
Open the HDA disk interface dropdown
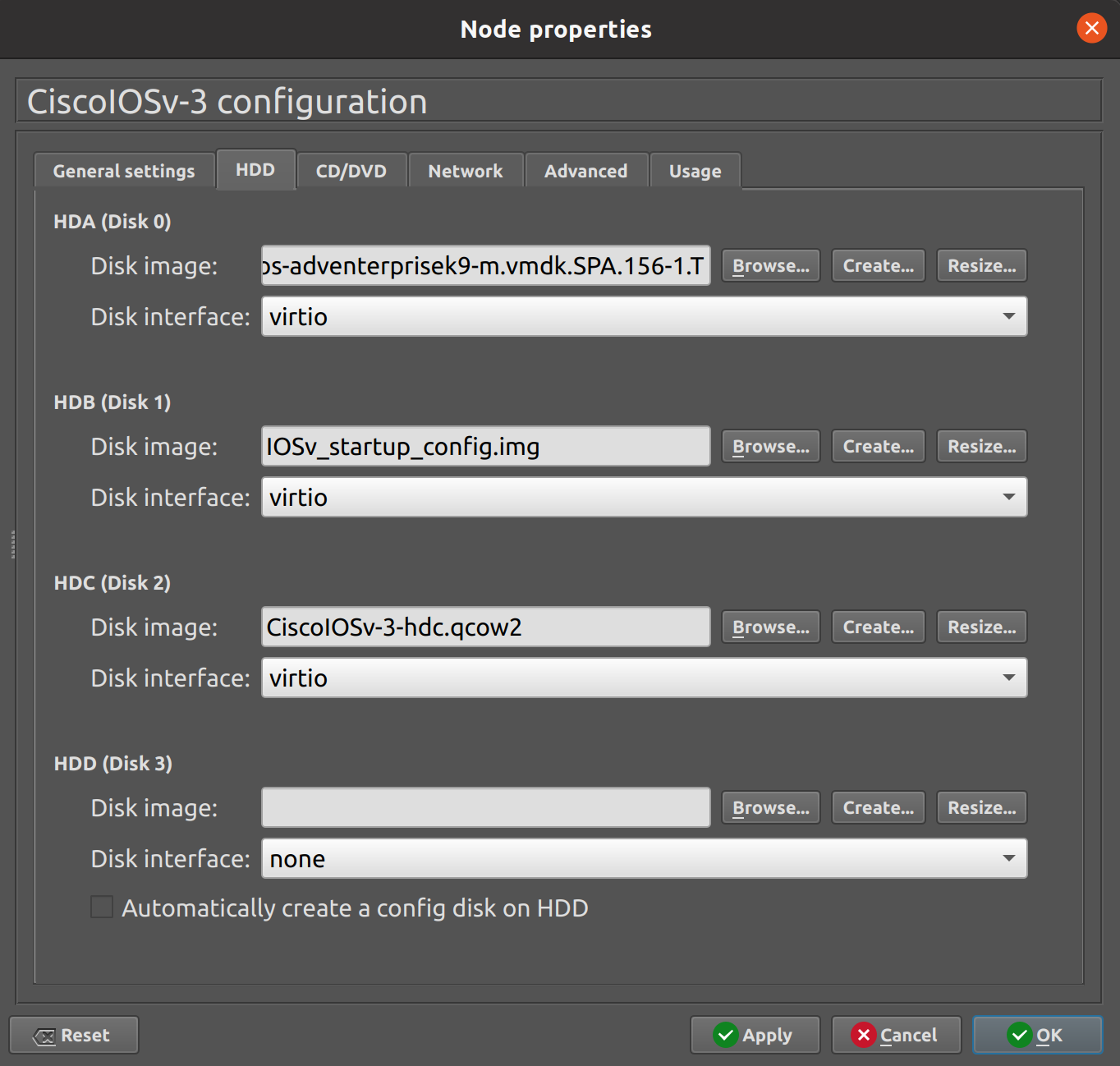(x=1009, y=316)
